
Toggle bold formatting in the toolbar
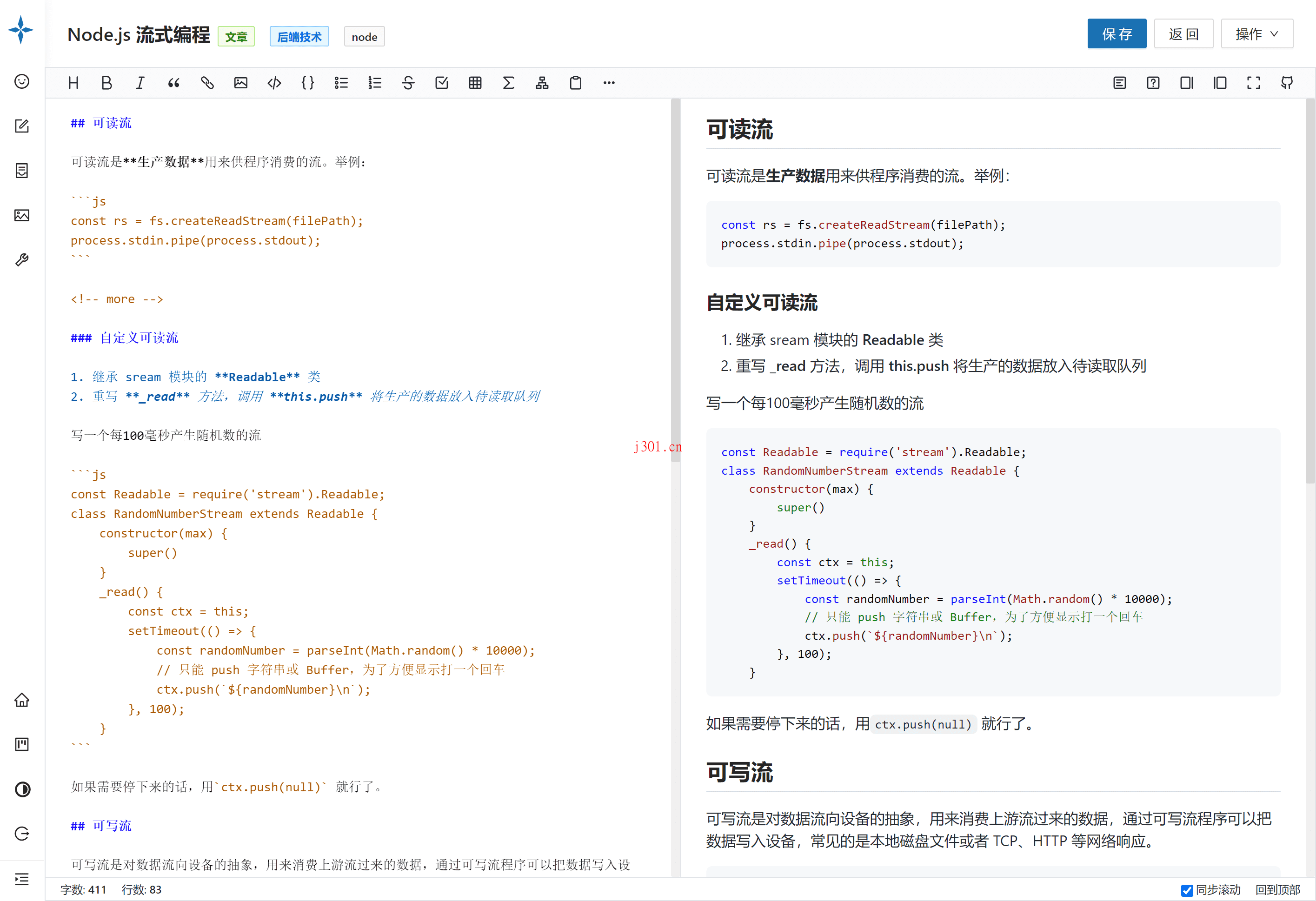coord(106,83)
